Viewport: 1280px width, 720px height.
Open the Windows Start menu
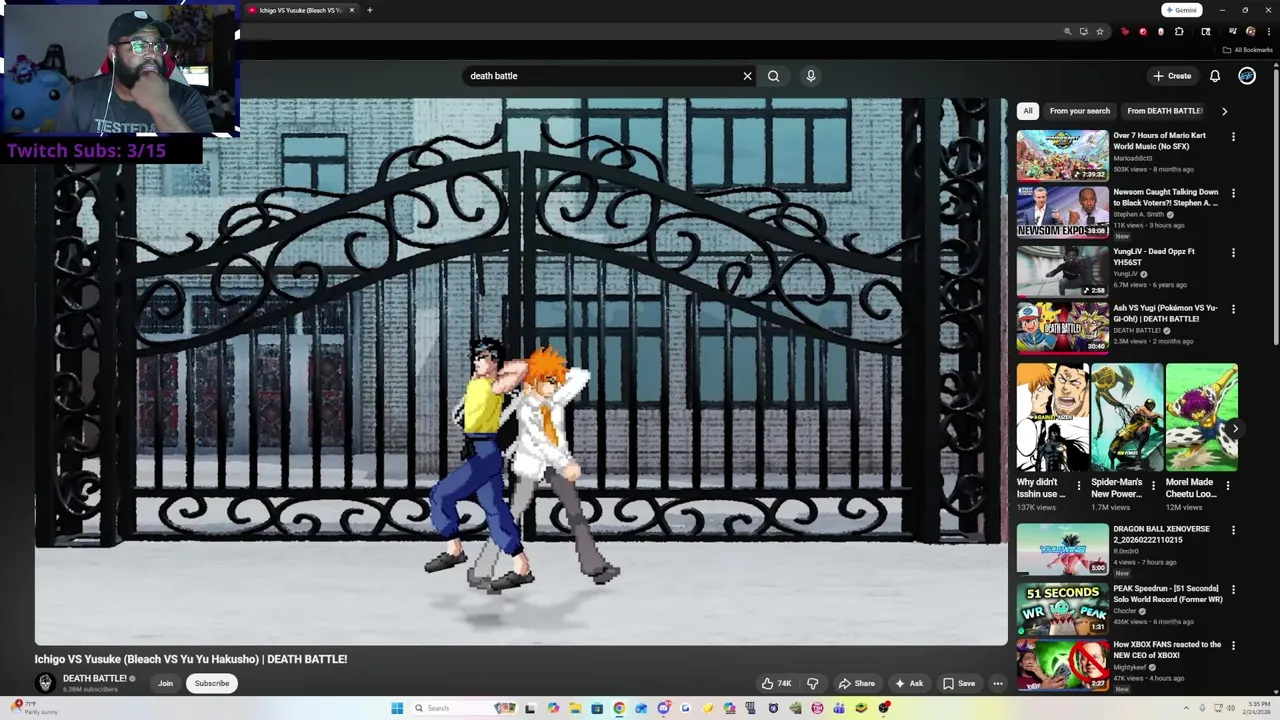(397, 708)
